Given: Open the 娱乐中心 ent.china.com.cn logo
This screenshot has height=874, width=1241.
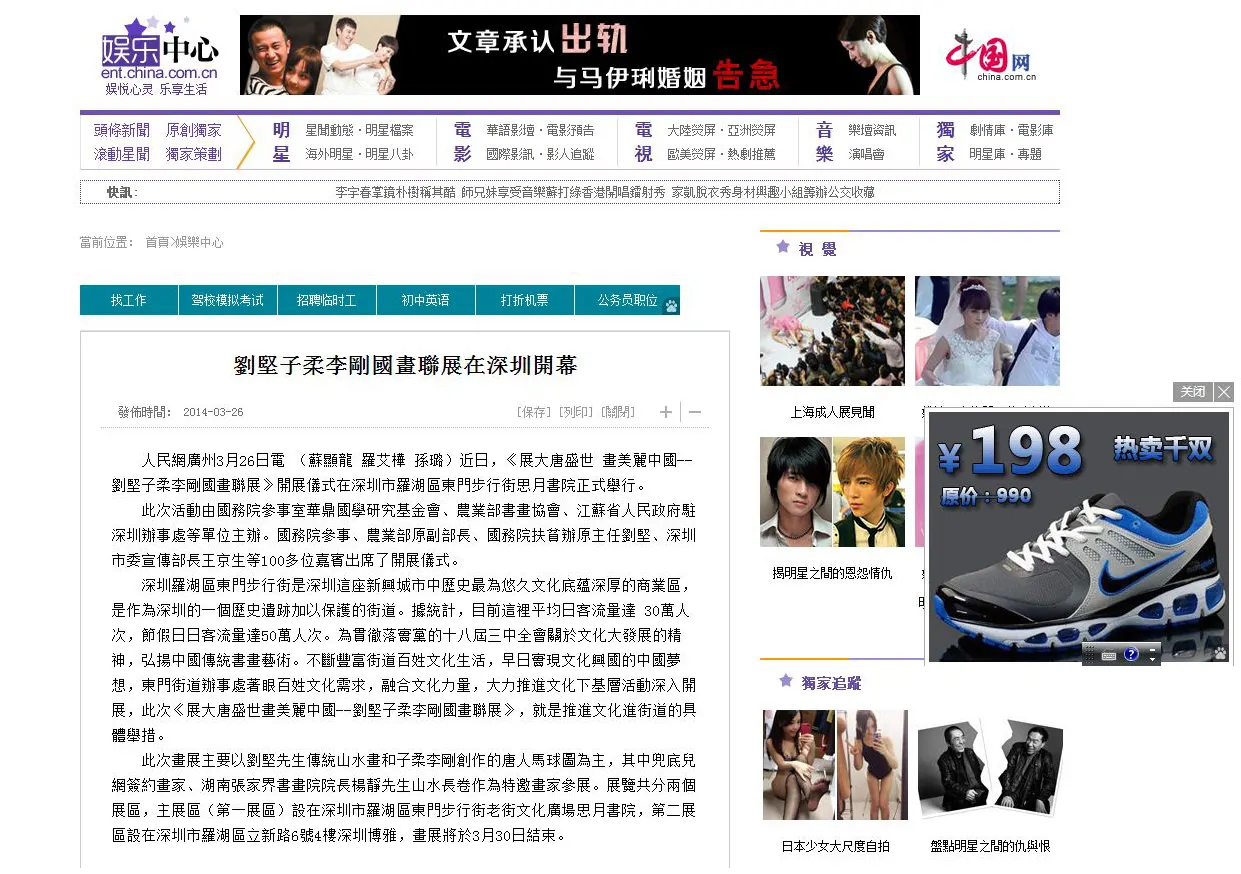Looking at the screenshot, I should click(159, 57).
